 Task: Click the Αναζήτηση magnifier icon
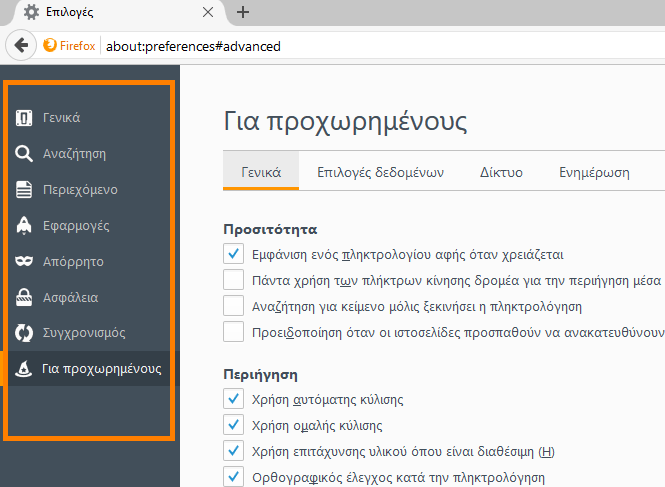pos(24,154)
